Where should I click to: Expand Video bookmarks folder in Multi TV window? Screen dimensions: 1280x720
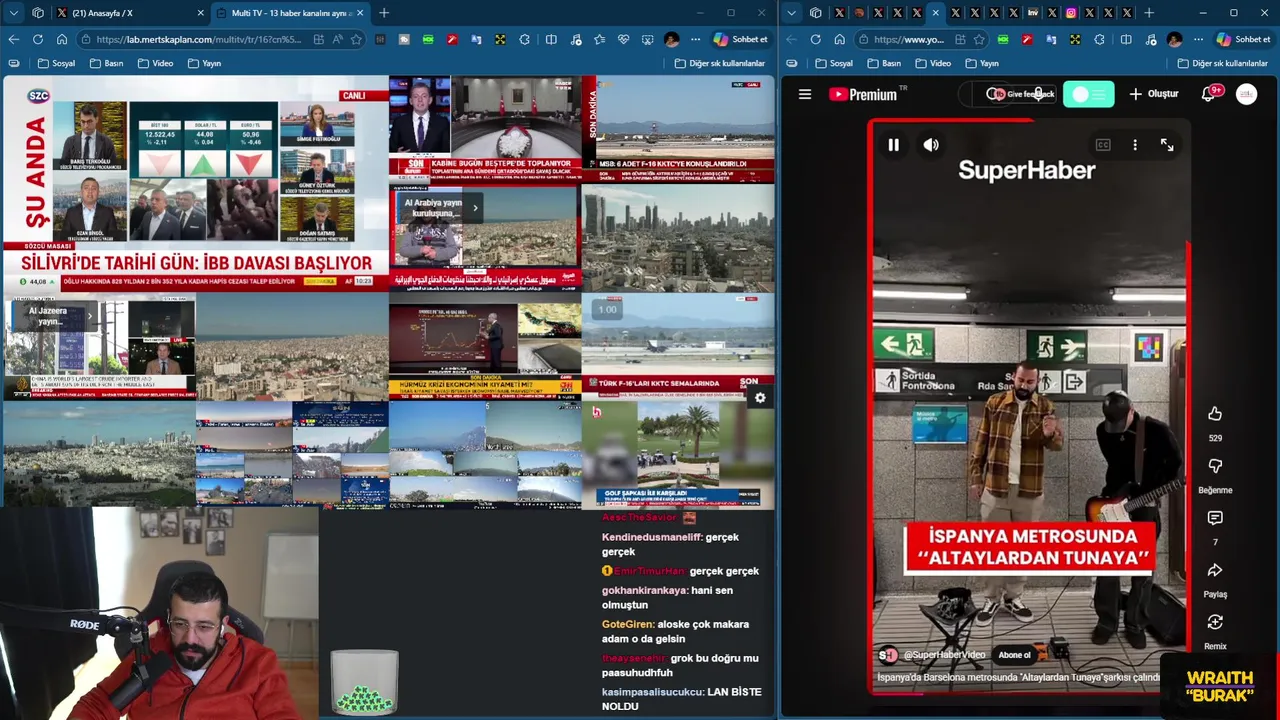155,63
